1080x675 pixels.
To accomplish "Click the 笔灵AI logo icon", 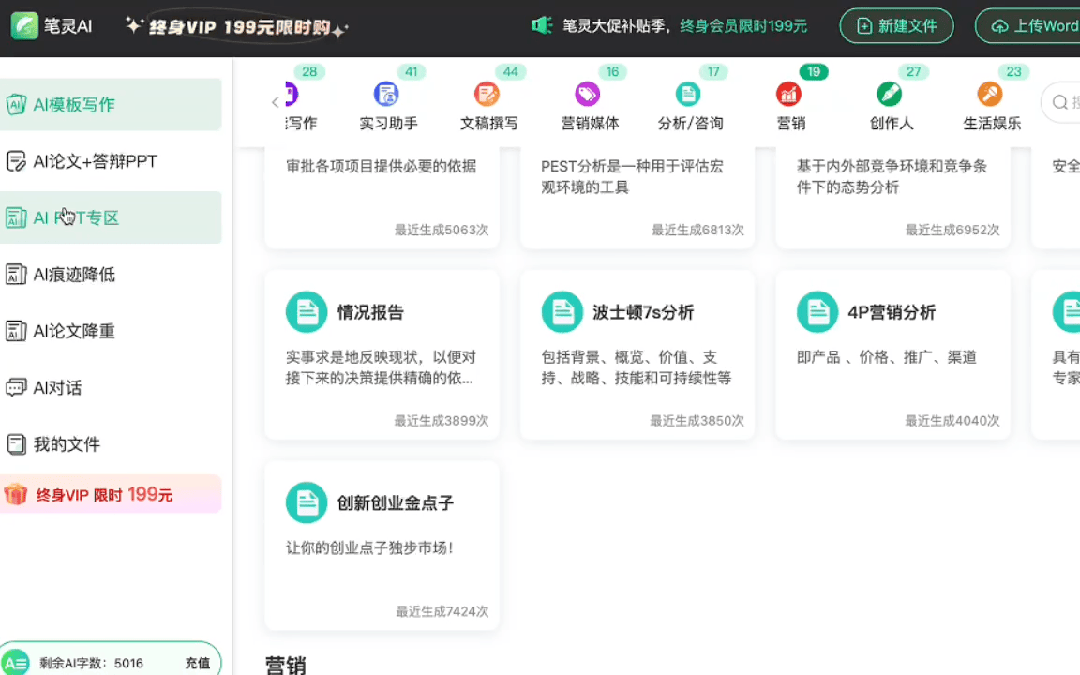I will (23, 27).
